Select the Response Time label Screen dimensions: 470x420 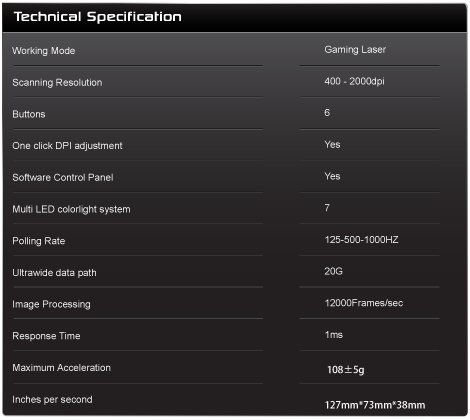[46, 336]
